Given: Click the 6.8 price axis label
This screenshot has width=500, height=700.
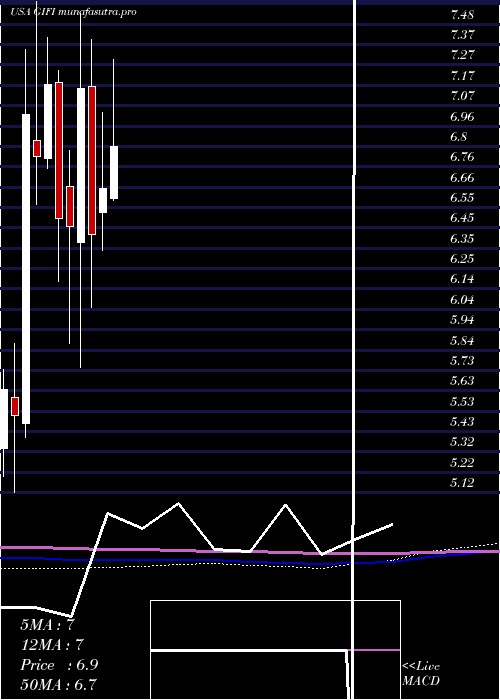Looking at the screenshot, I should pyautogui.click(x=459, y=137).
